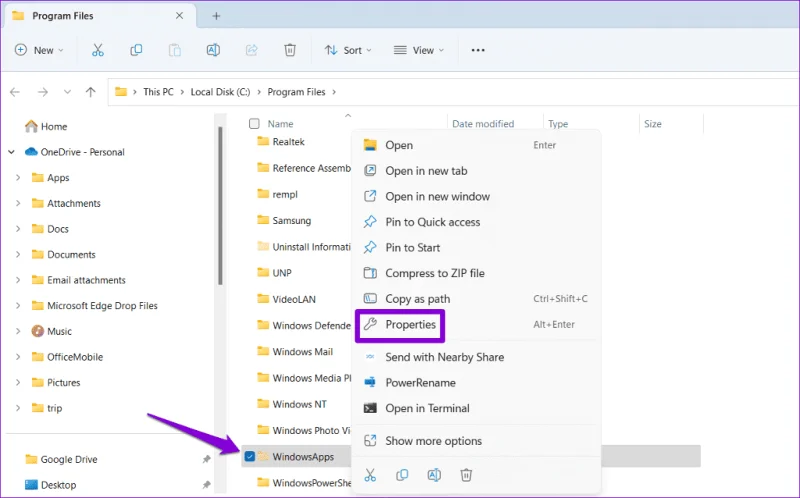
Task: Expand the Pictures folder node
Action: [x=18, y=382]
